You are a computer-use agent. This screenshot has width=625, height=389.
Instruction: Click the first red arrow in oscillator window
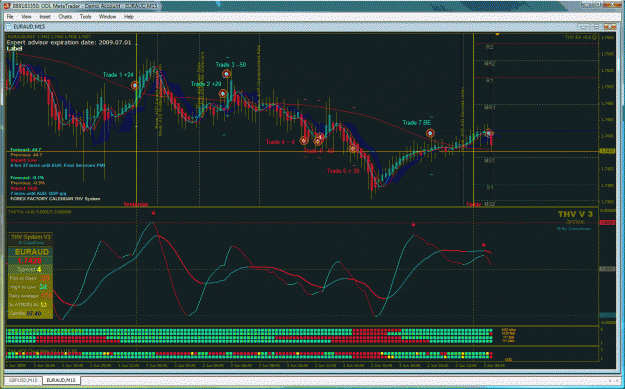(x=153, y=213)
